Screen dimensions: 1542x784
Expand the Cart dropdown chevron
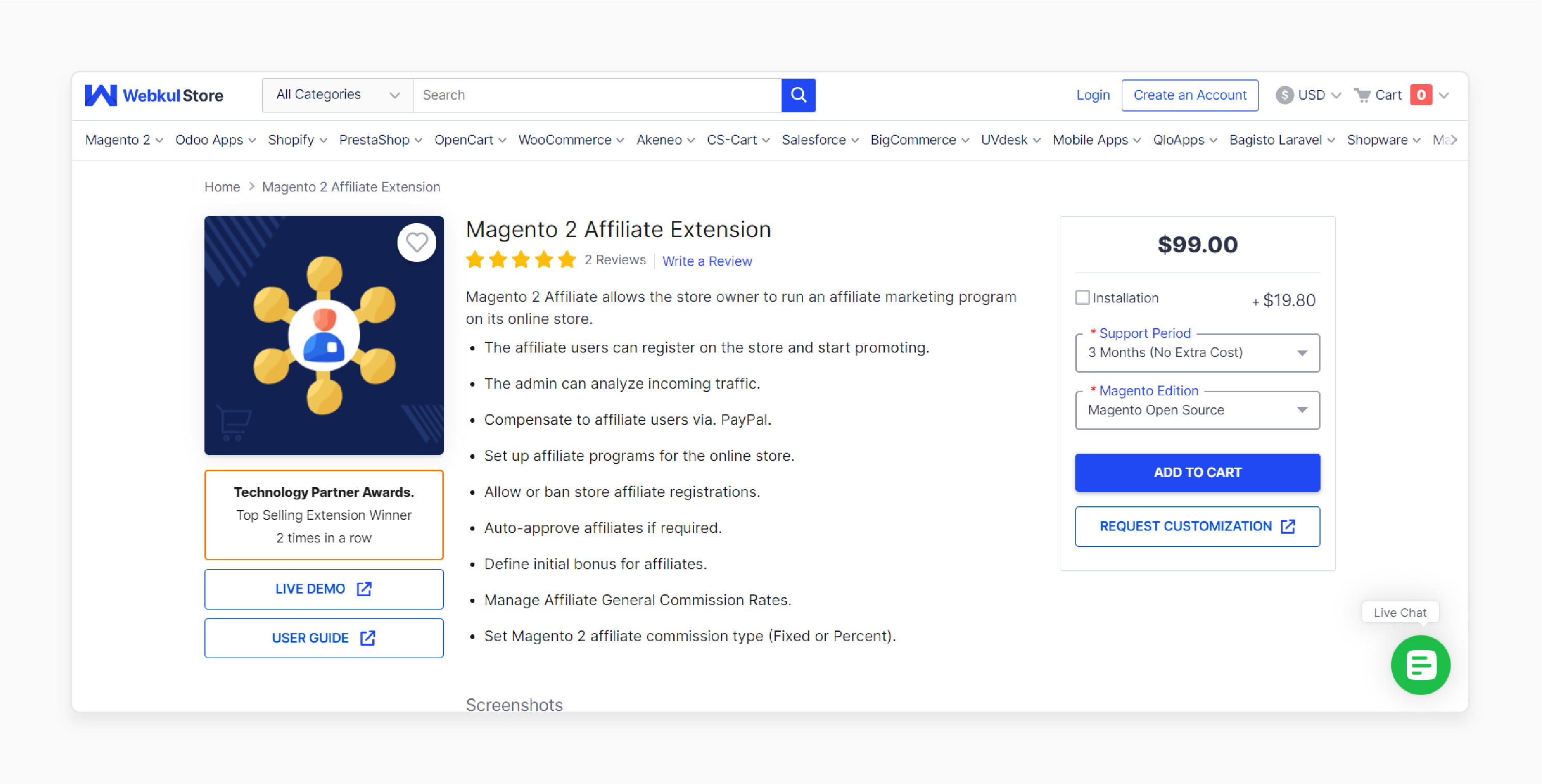[1444, 95]
